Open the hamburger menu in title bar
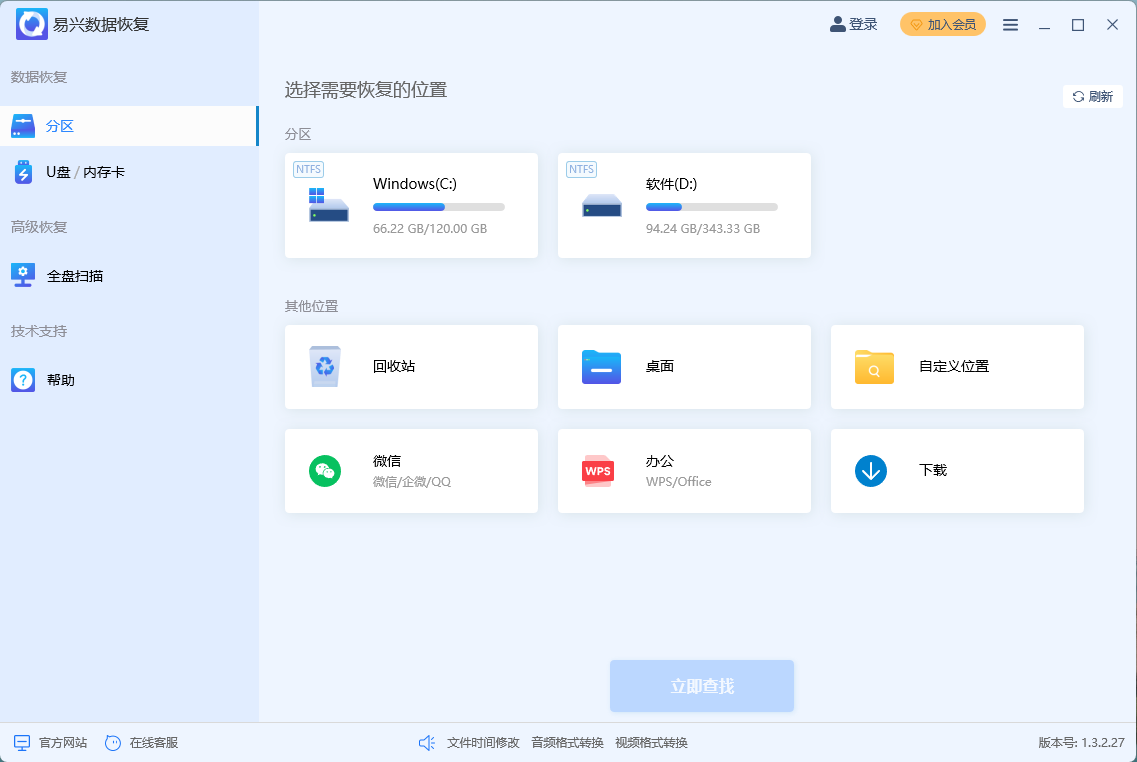 pyautogui.click(x=1011, y=25)
